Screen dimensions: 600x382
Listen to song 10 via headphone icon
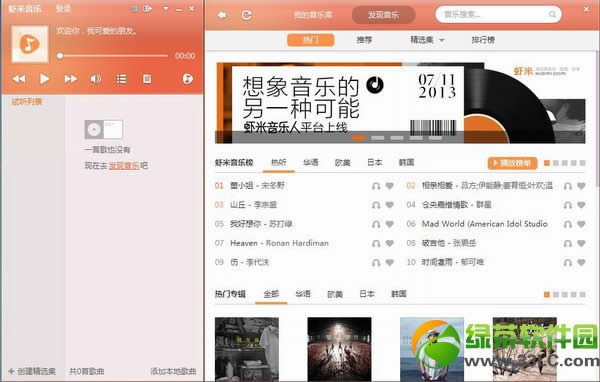coord(568,263)
